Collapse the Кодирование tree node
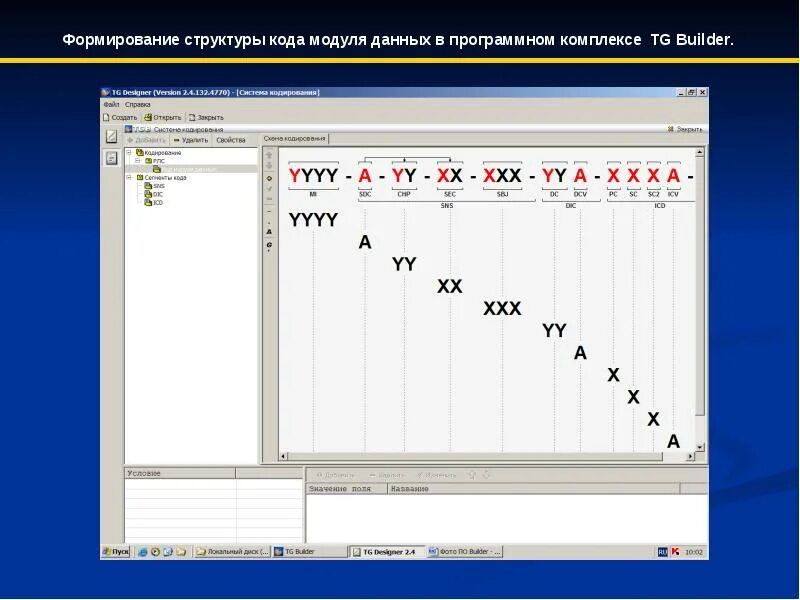Image resolution: width=800 pixels, height=600 pixels. click(x=130, y=153)
